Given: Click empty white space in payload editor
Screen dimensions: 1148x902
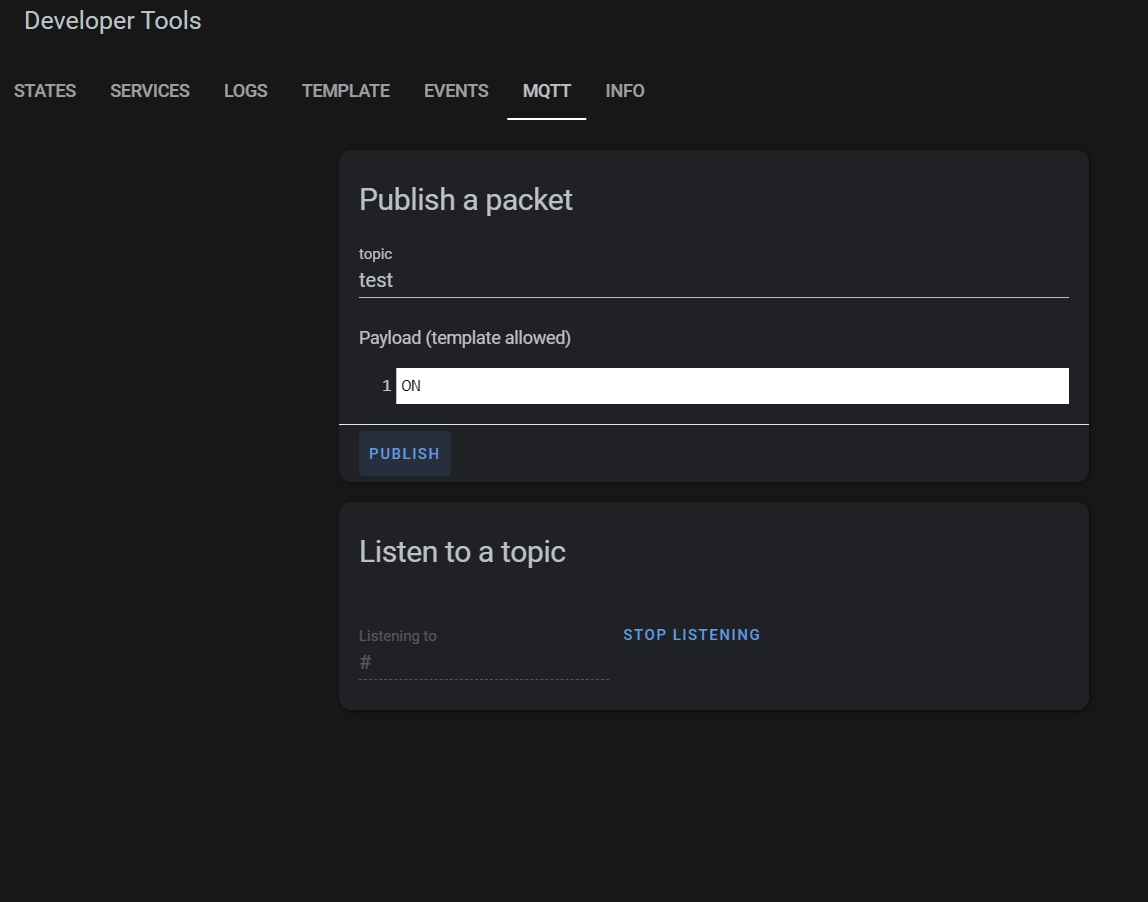Looking at the screenshot, I should pos(760,386).
